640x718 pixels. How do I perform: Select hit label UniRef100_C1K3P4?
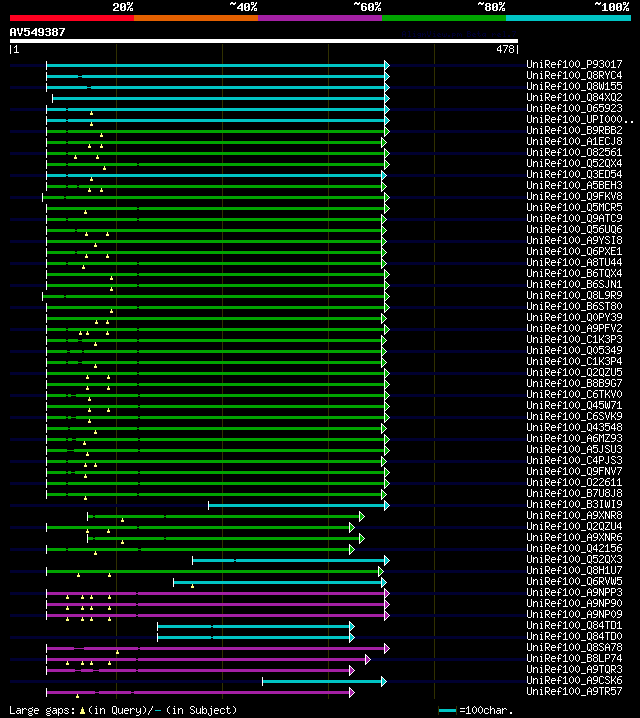574,361
